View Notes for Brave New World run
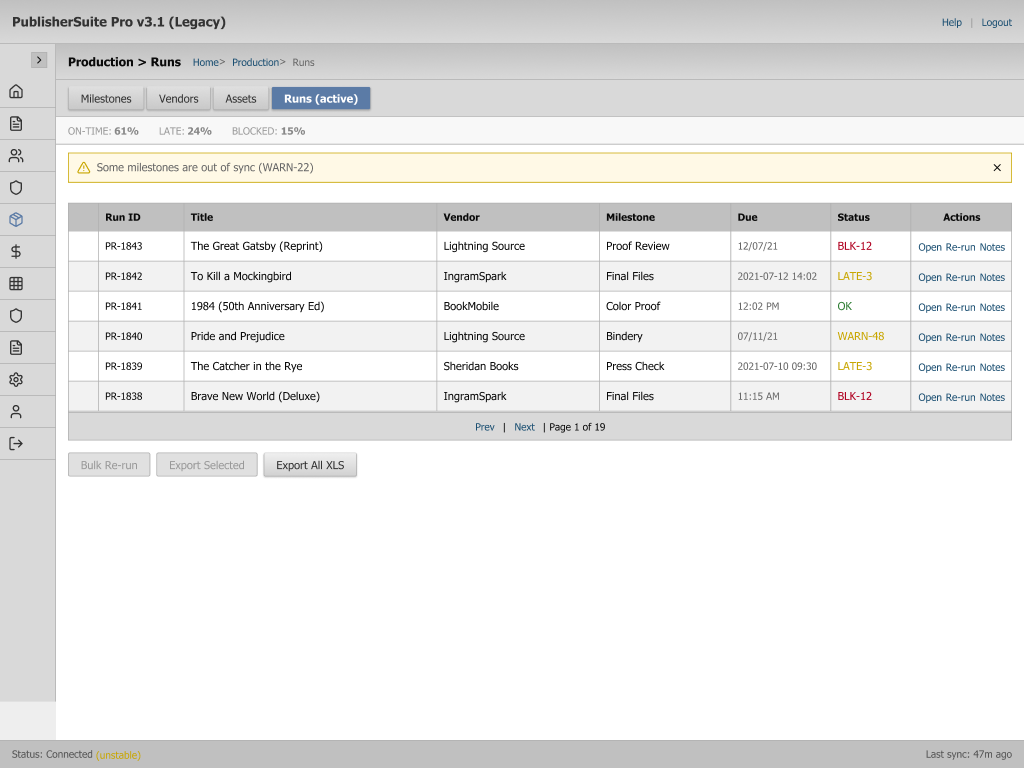Screen dimensions: 1024x768 (x=992, y=397)
